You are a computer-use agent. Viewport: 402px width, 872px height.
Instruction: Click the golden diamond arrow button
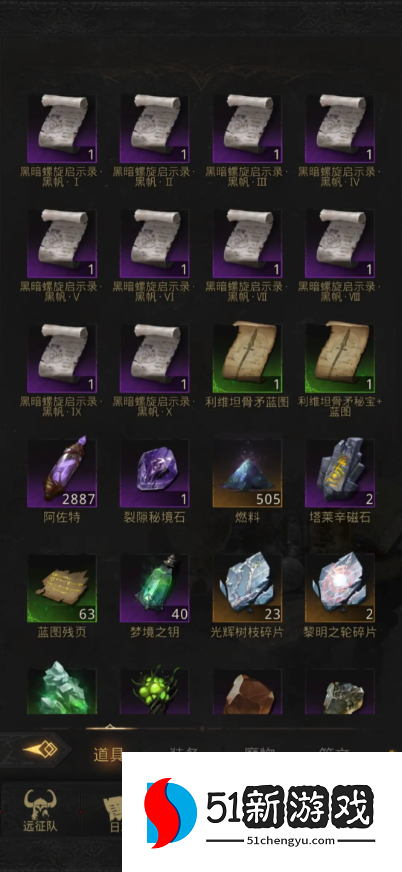(40, 750)
